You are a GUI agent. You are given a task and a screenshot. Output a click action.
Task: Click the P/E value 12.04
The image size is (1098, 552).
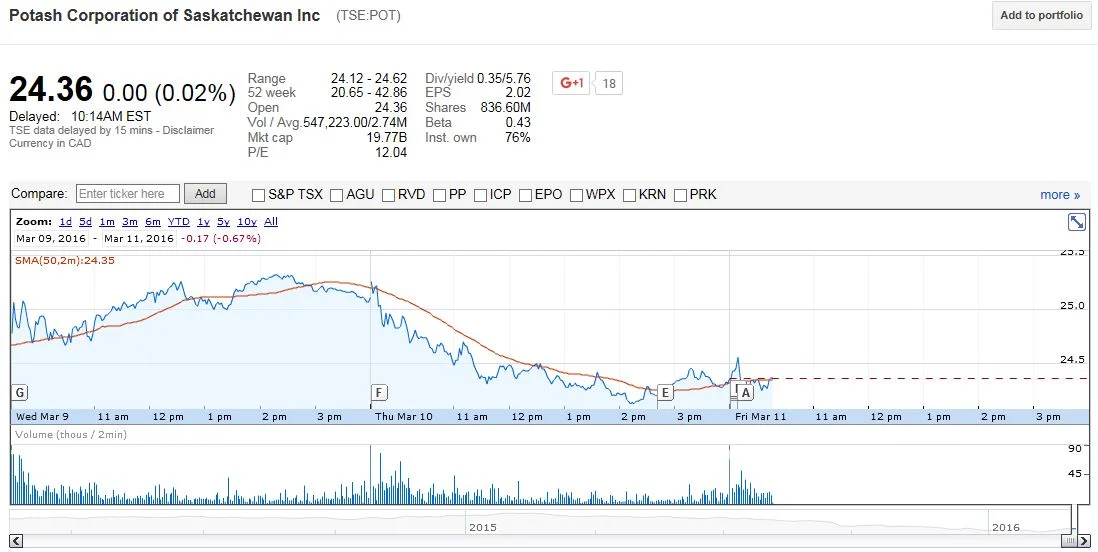(391, 152)
